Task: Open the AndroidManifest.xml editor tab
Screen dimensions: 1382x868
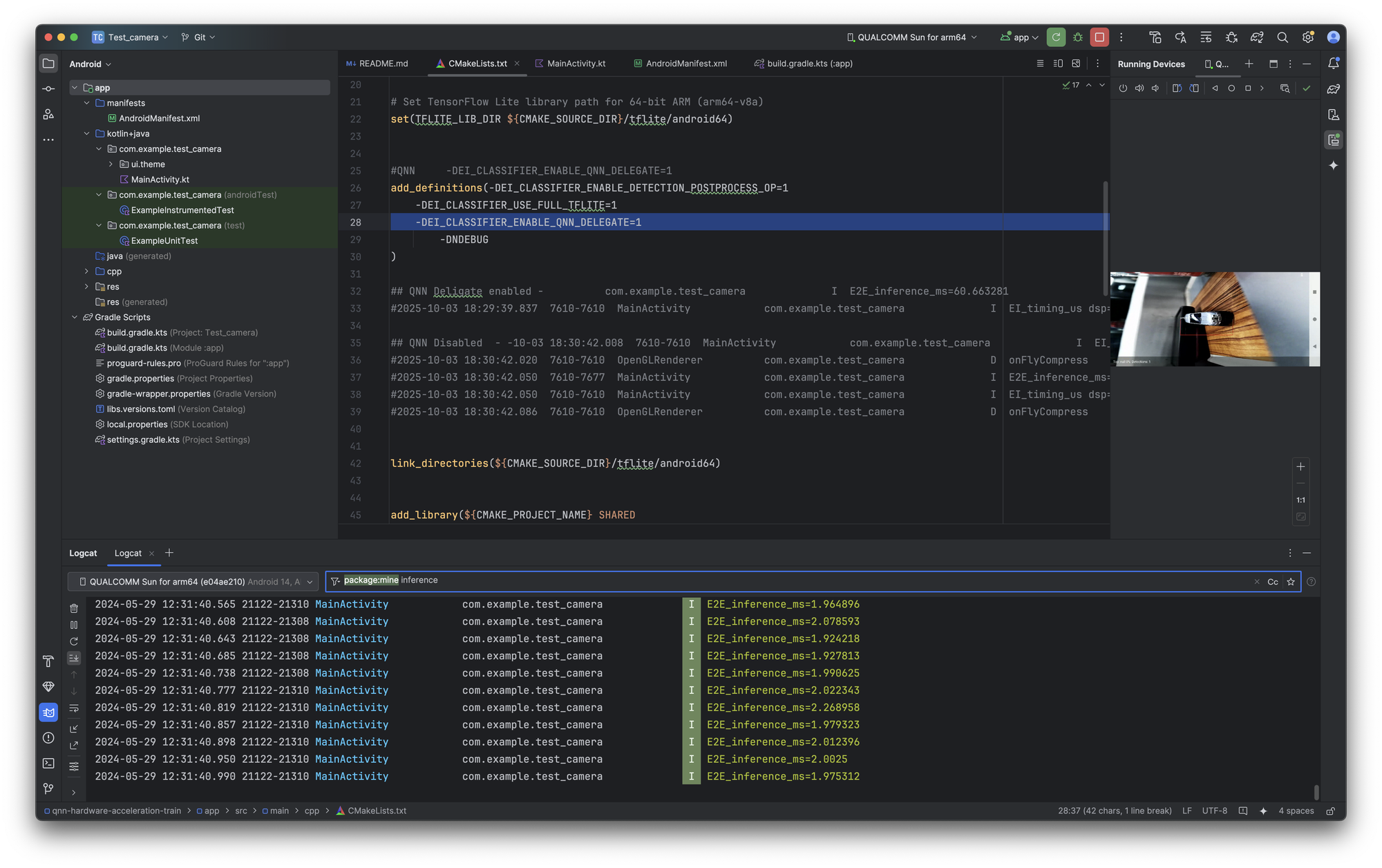Action: pyautogui.click(x=685, y=64)
